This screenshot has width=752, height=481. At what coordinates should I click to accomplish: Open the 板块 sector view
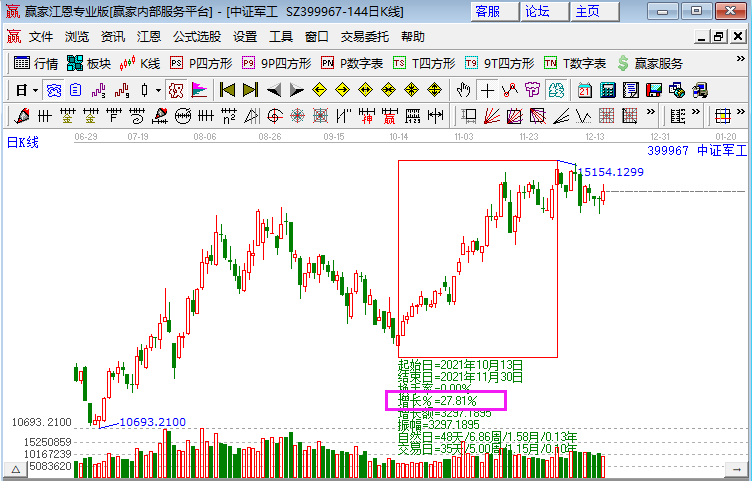(x=89, y=63)
